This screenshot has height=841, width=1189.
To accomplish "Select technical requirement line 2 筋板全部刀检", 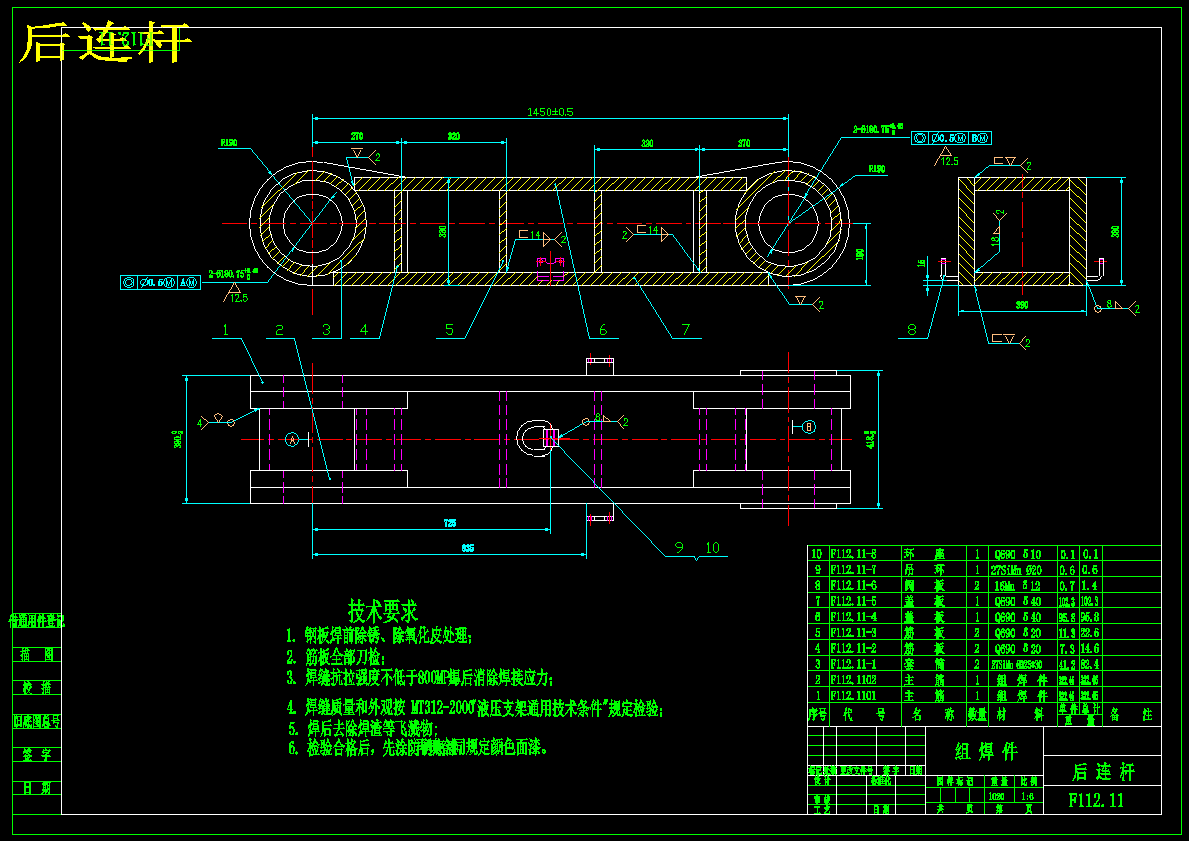I will pos(336,657).
